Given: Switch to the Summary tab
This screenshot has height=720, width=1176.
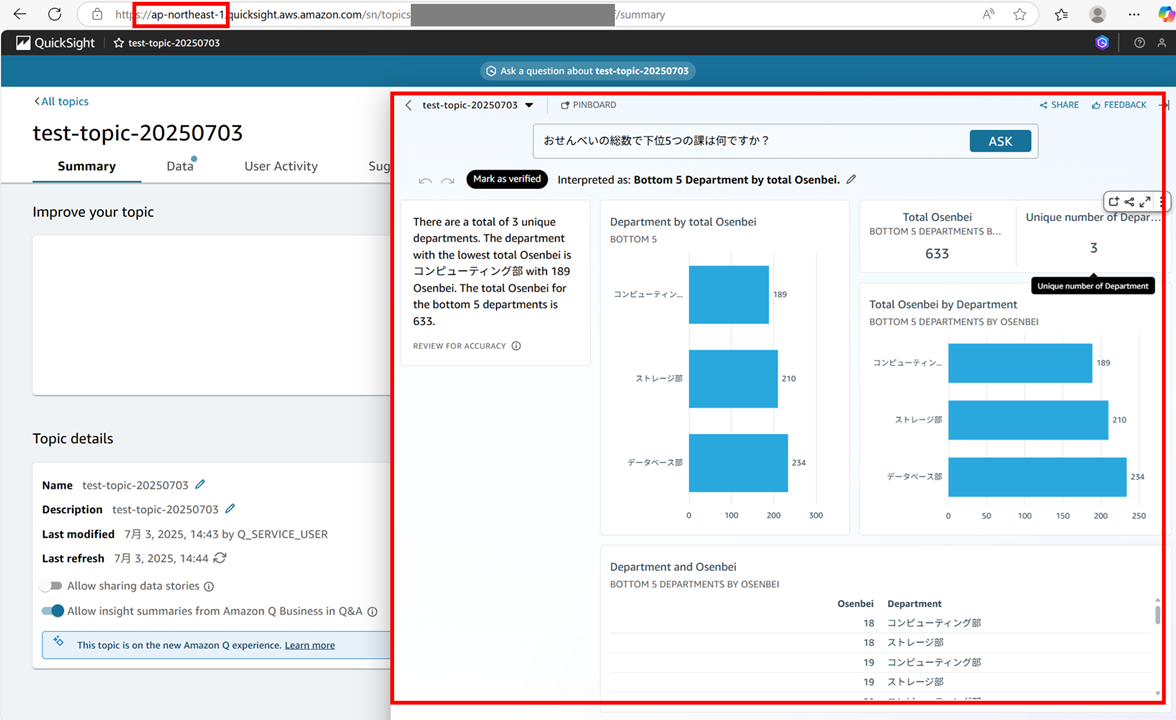Looking at the screenshot, I should pos(87,166).
